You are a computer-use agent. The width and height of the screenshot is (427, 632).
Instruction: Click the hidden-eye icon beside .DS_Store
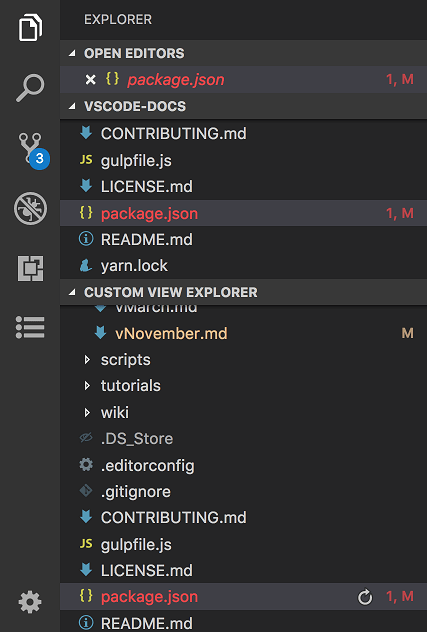click(x=86, y=438)
